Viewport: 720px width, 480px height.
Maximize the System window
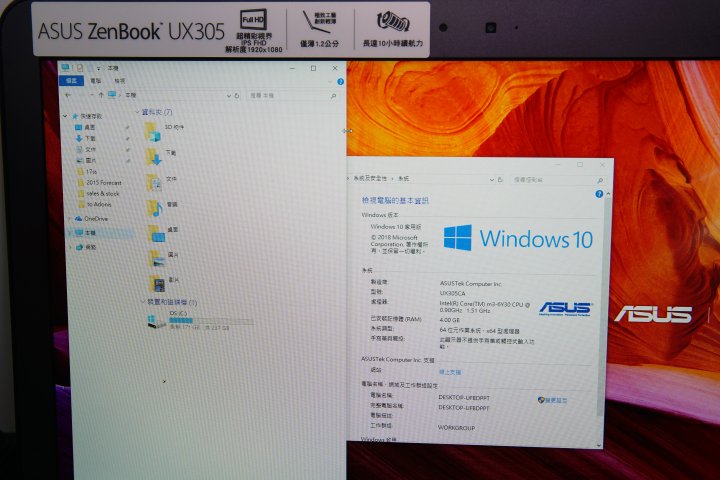(580, 164)
